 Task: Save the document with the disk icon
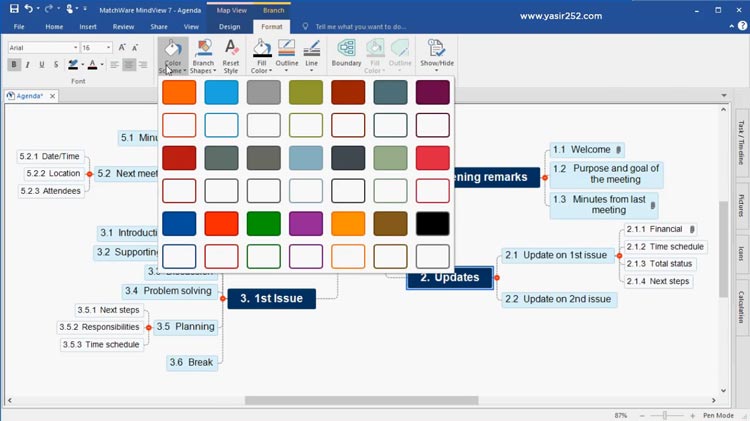[x=14, y=9]
